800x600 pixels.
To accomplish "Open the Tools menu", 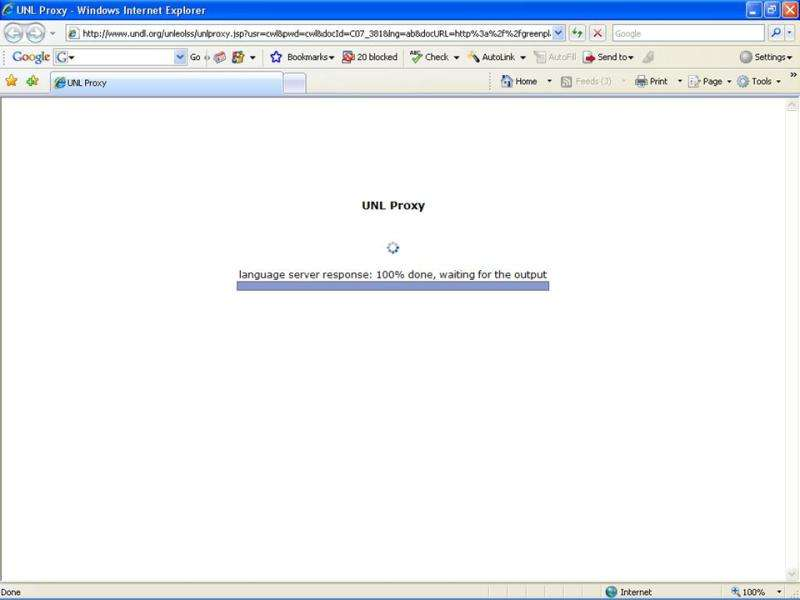I will [758, 81].
